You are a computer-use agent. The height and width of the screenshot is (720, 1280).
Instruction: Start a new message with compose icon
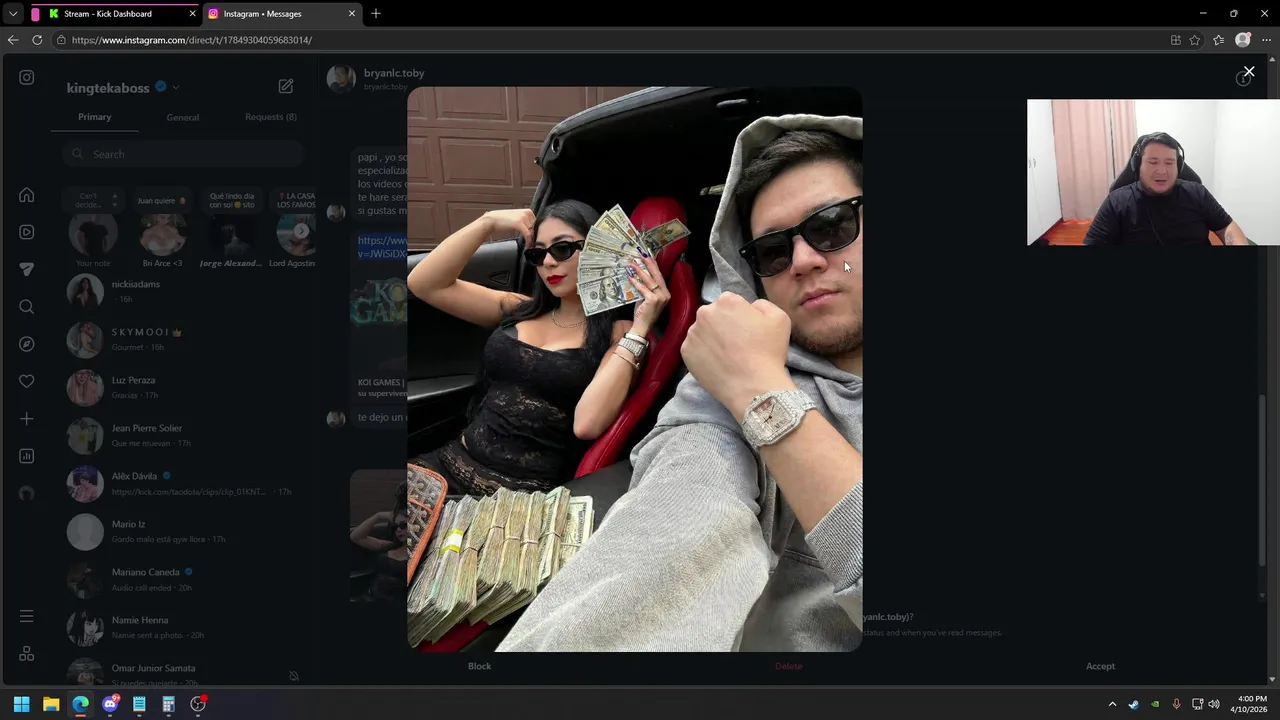286,86
